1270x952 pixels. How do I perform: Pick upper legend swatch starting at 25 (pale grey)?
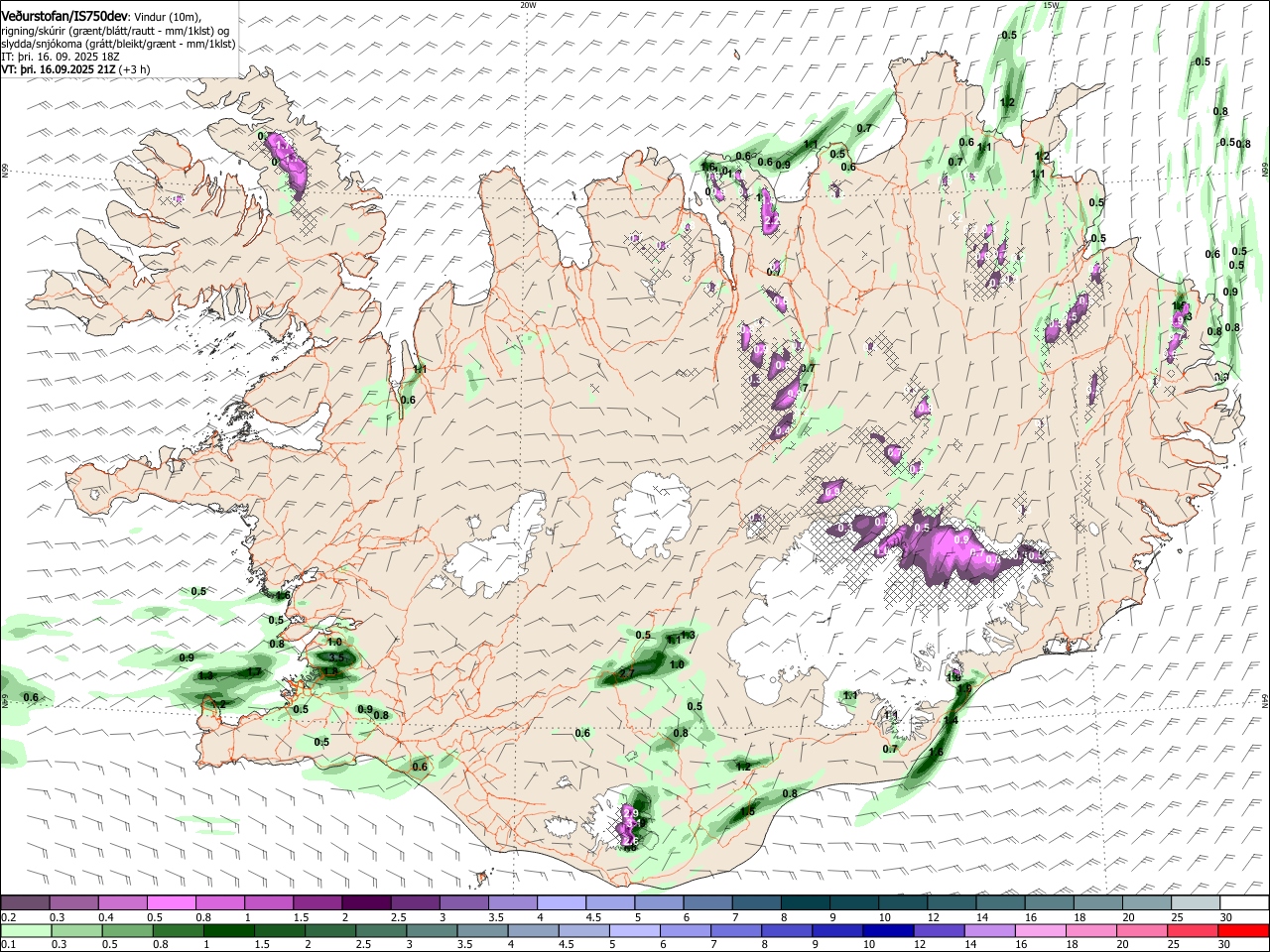click(1197, 902)
